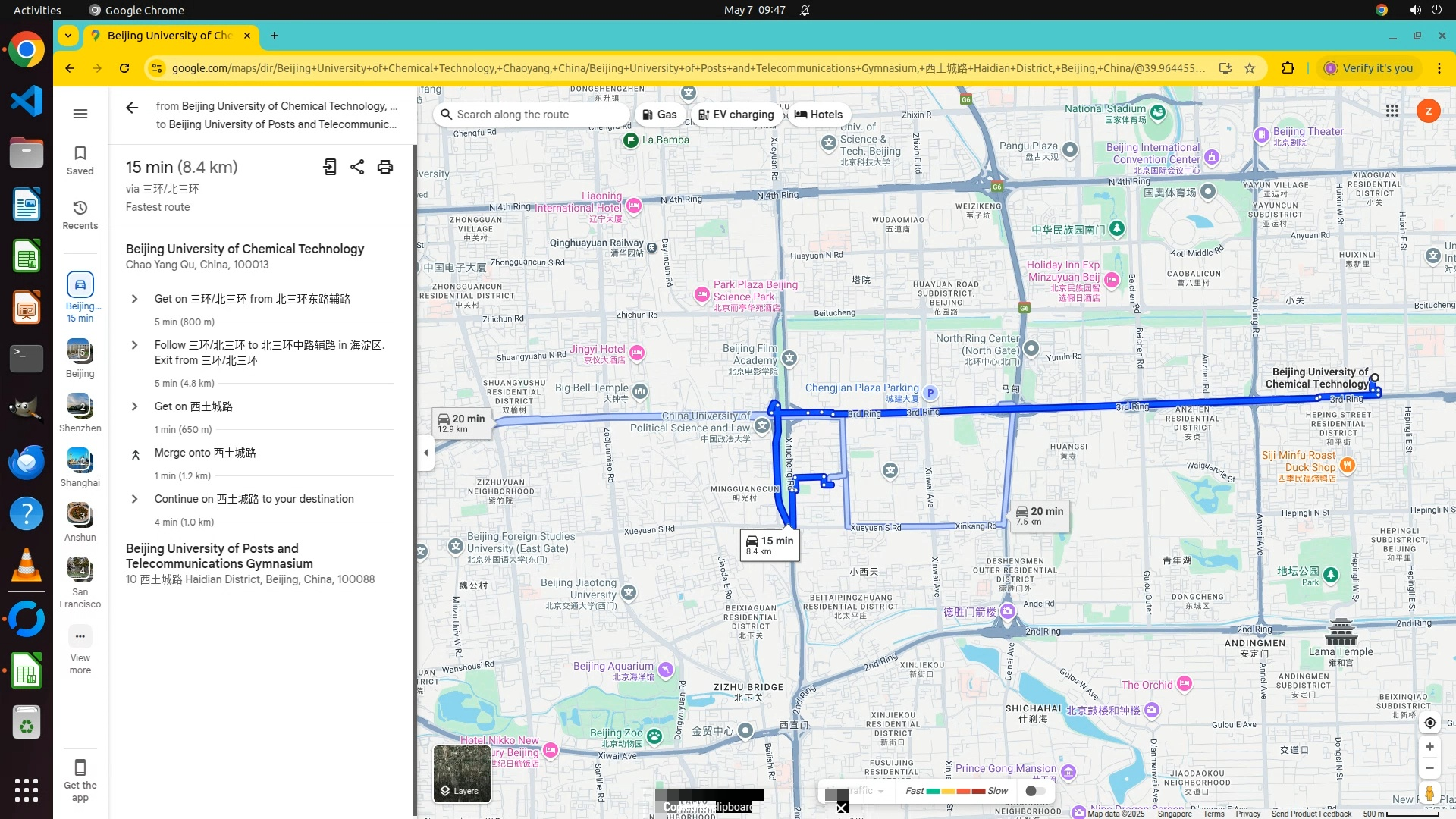This screenshot has width=1456, height=819.
Task: Expand the Follow 三环/北三环 step
Action: [x=134, y=345]
